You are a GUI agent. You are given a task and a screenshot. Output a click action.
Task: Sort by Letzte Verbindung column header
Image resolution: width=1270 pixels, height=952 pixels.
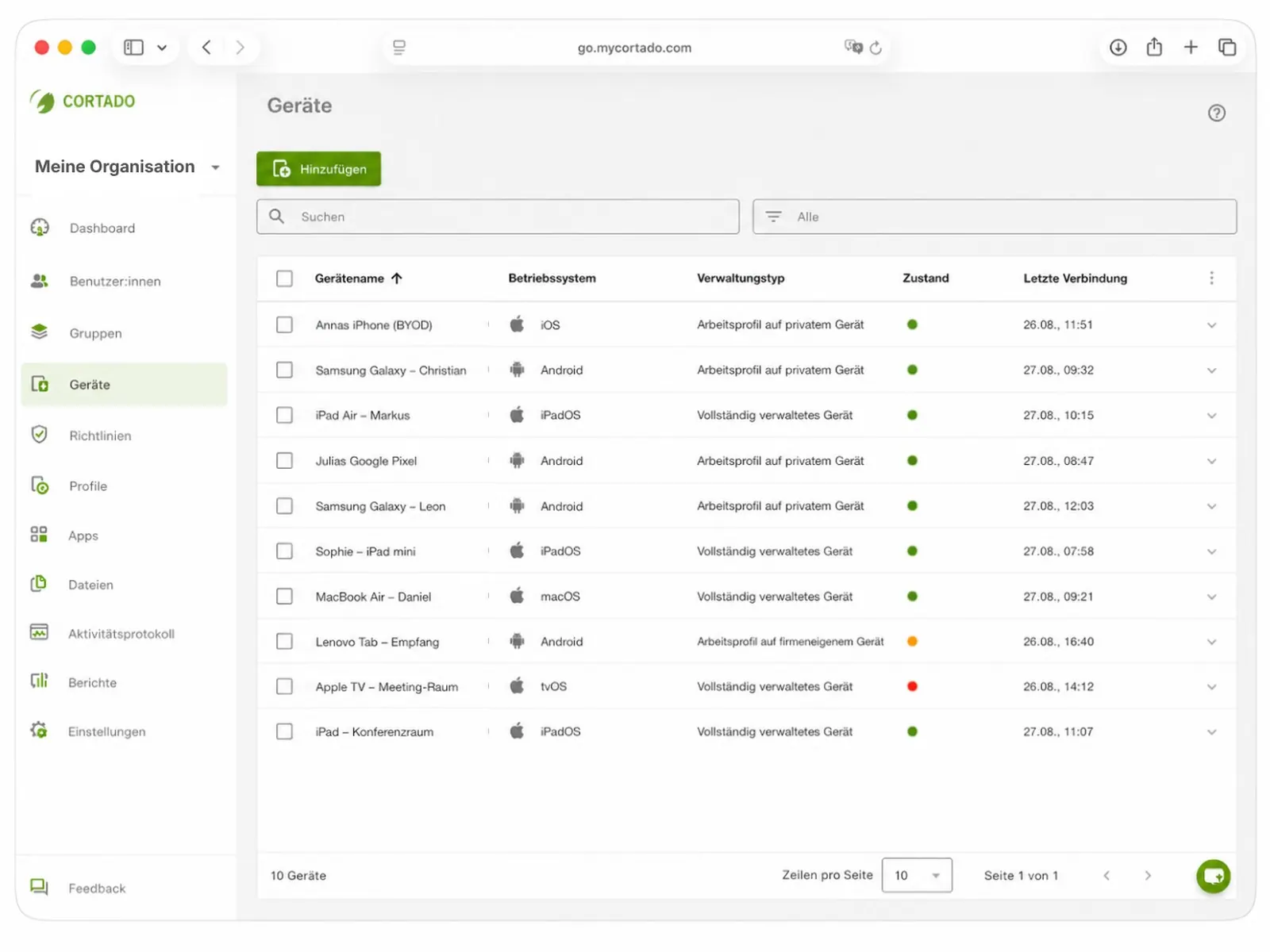1075,278
